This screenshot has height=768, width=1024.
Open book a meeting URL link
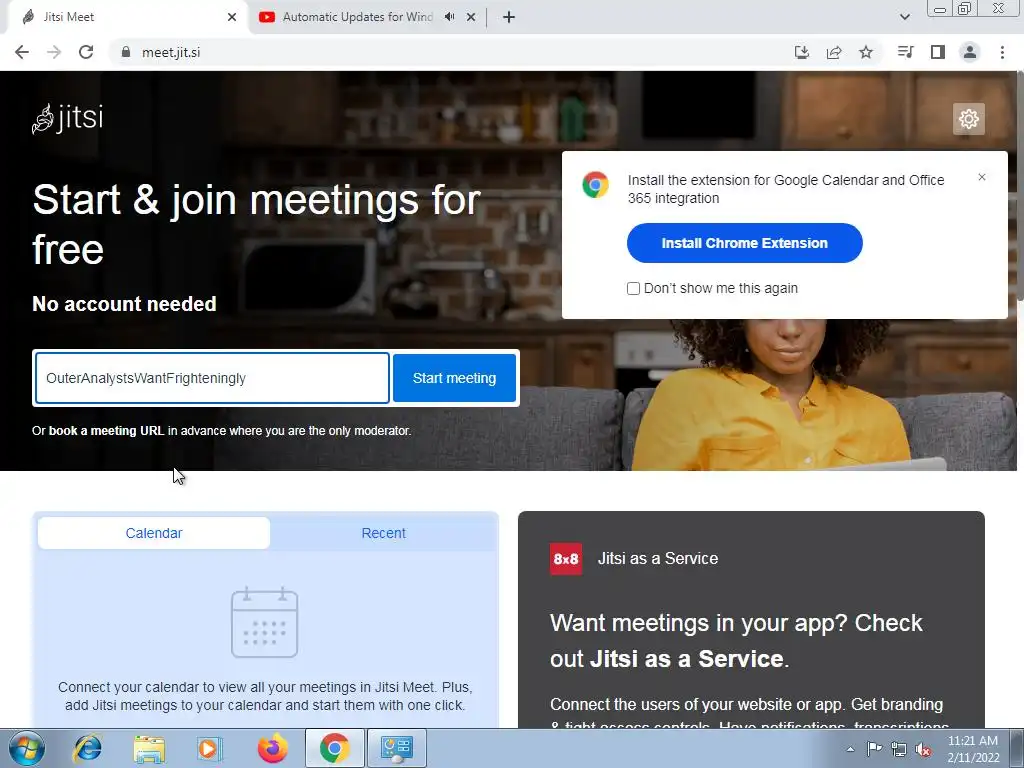(x=106, y=431)
